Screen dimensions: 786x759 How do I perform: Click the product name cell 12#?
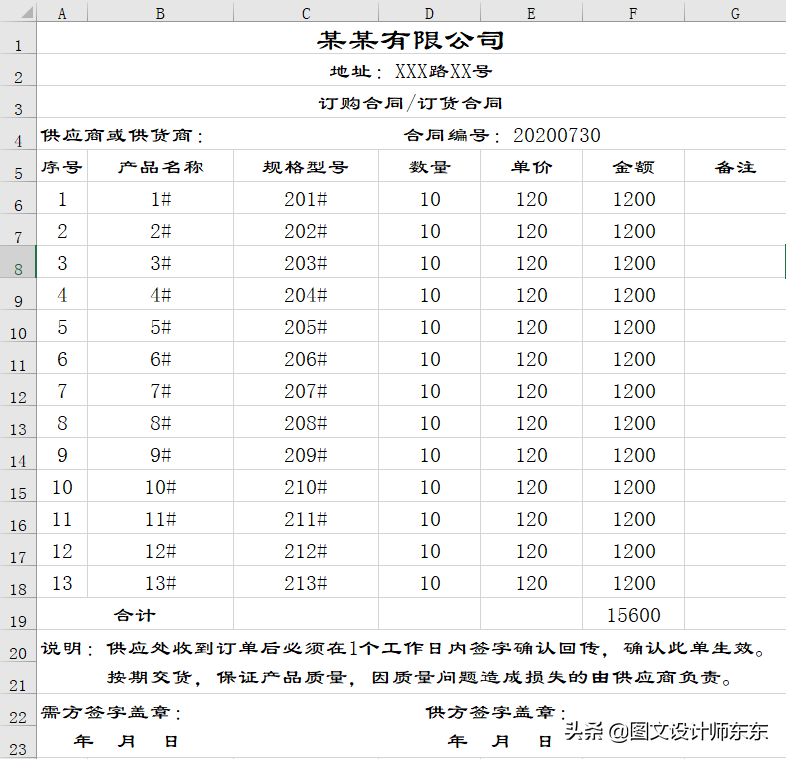(160, 550)
